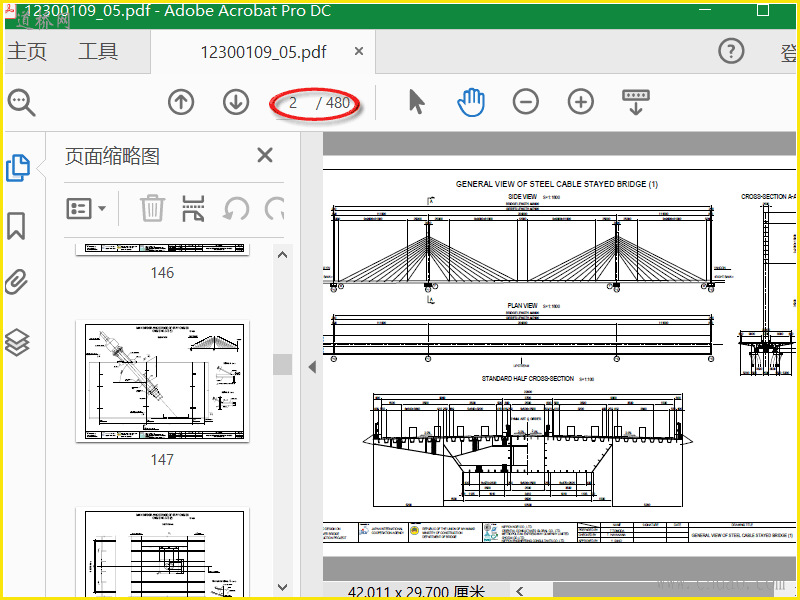Select the 12300109_05.pdf document tab
The width and height of the screenshot is (800, 600).
263,52
